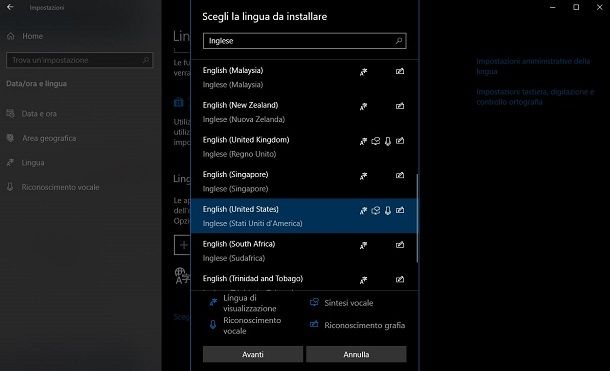Click handwriting icon for English (United States)
610x371 pixels.
point(400,210)
